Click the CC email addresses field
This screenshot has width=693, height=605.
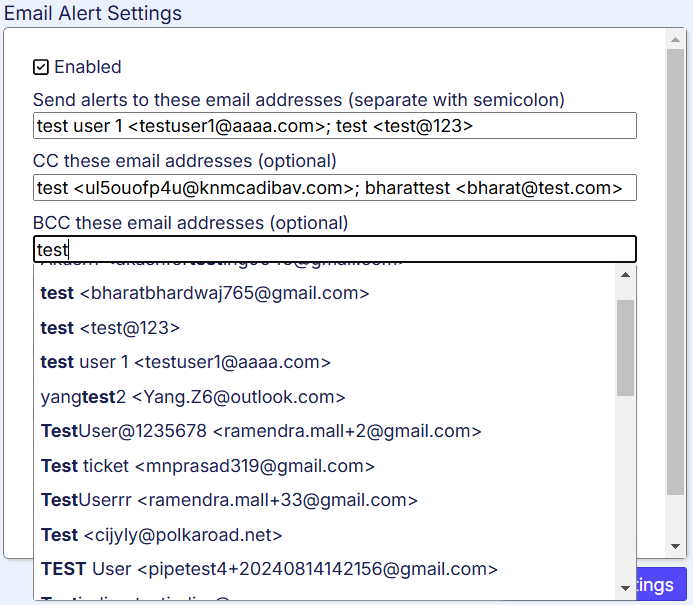[334, 188]
